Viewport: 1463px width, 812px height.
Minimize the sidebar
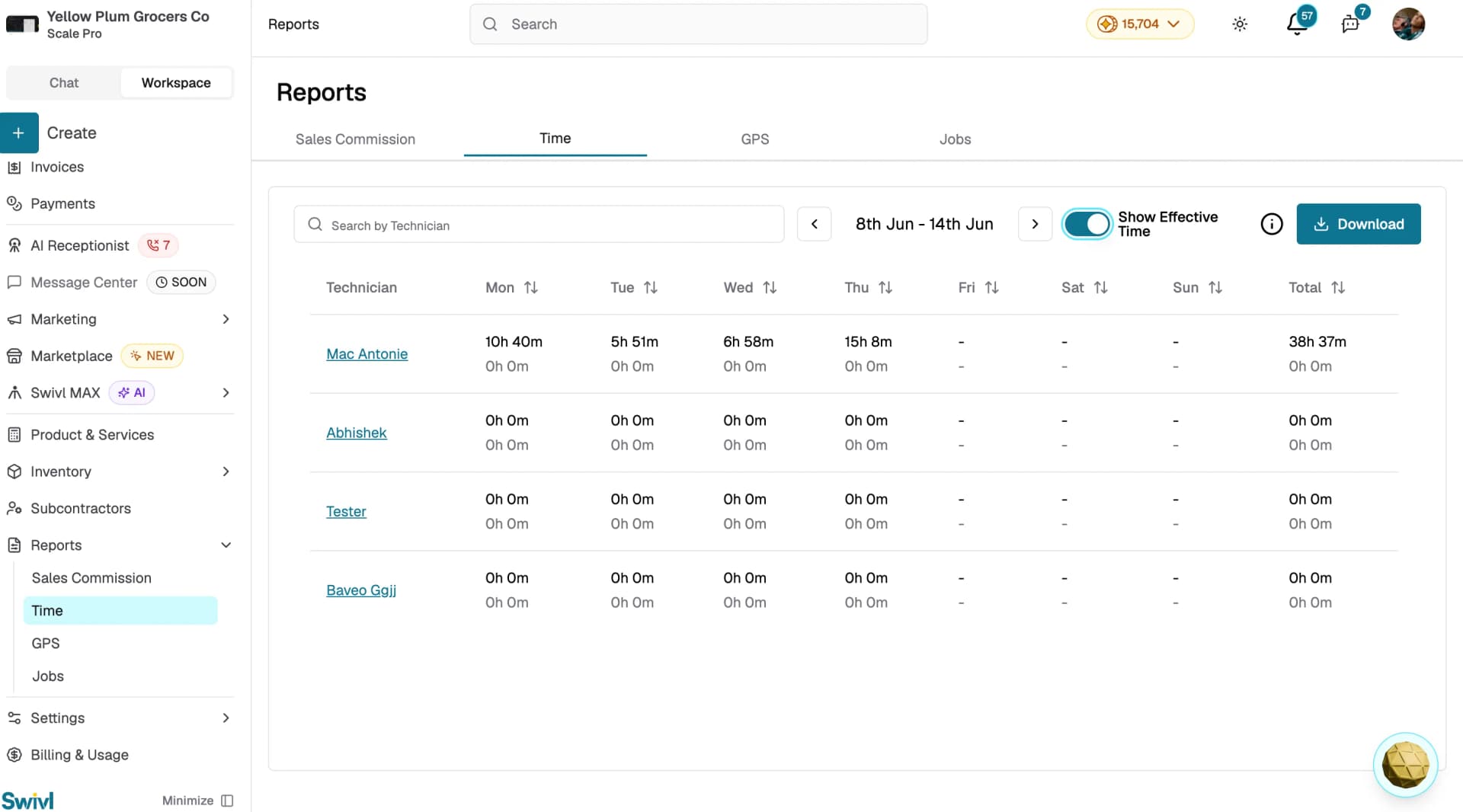[x=197, y=801]
